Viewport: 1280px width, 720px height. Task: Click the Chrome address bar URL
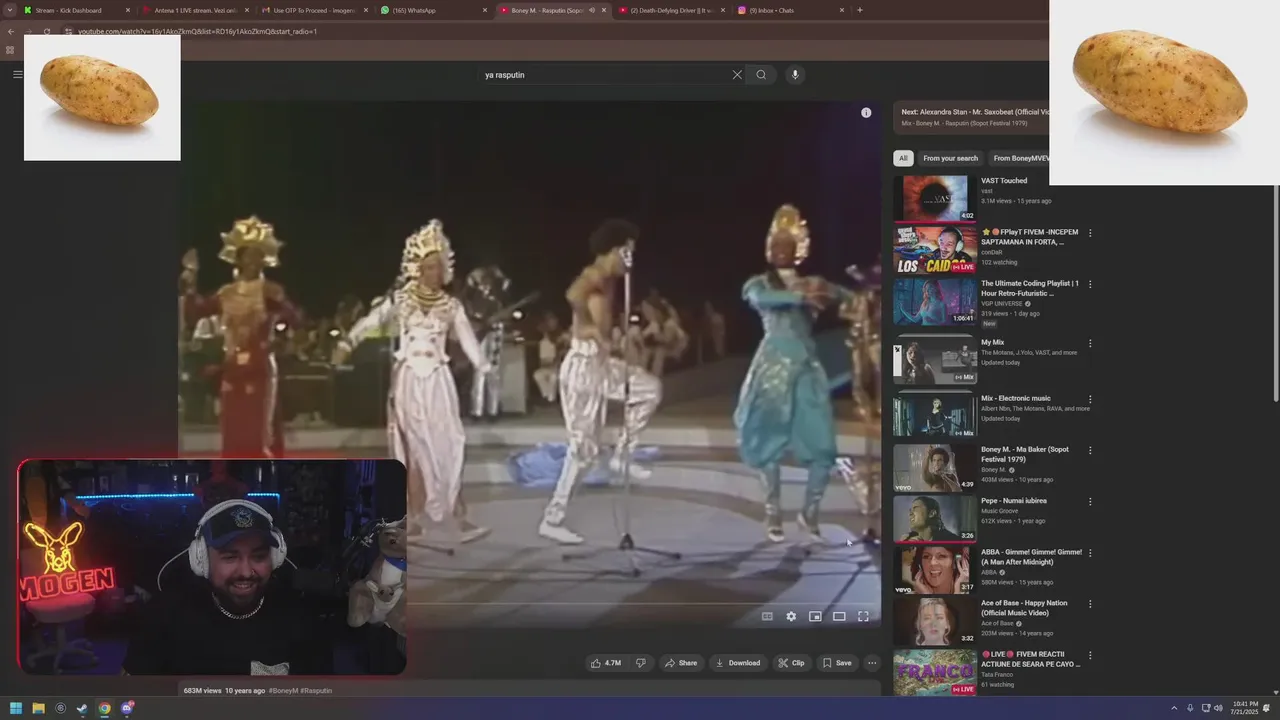(x=197, y=31)
